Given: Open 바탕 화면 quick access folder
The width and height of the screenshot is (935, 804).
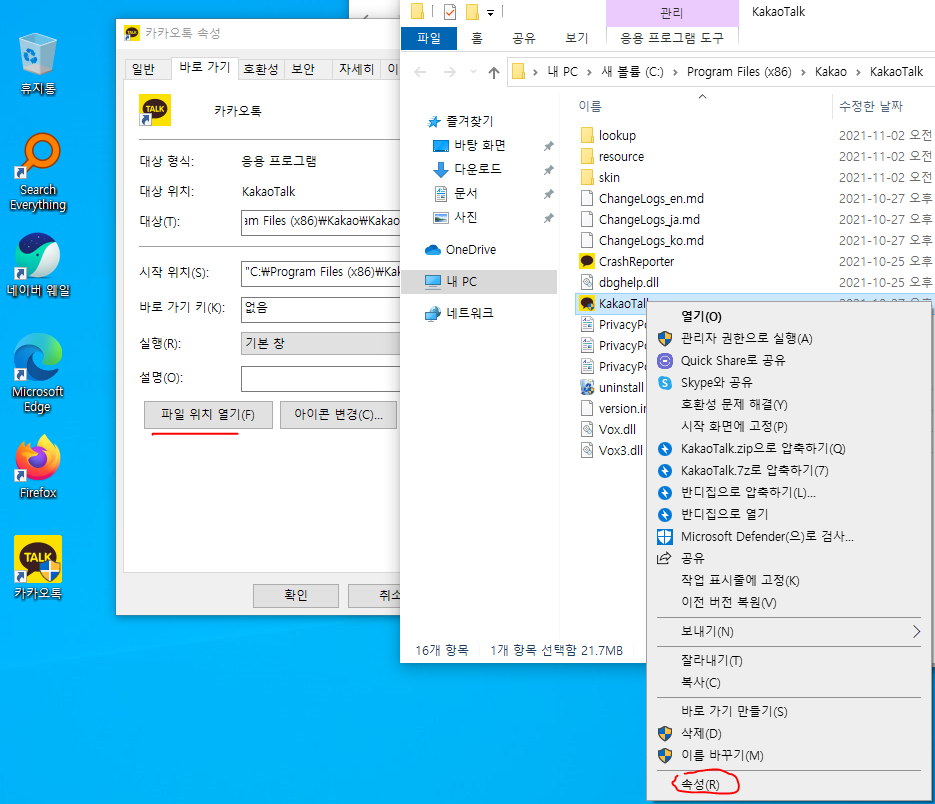Looking at the screenshot, I should tap(469, 145).
